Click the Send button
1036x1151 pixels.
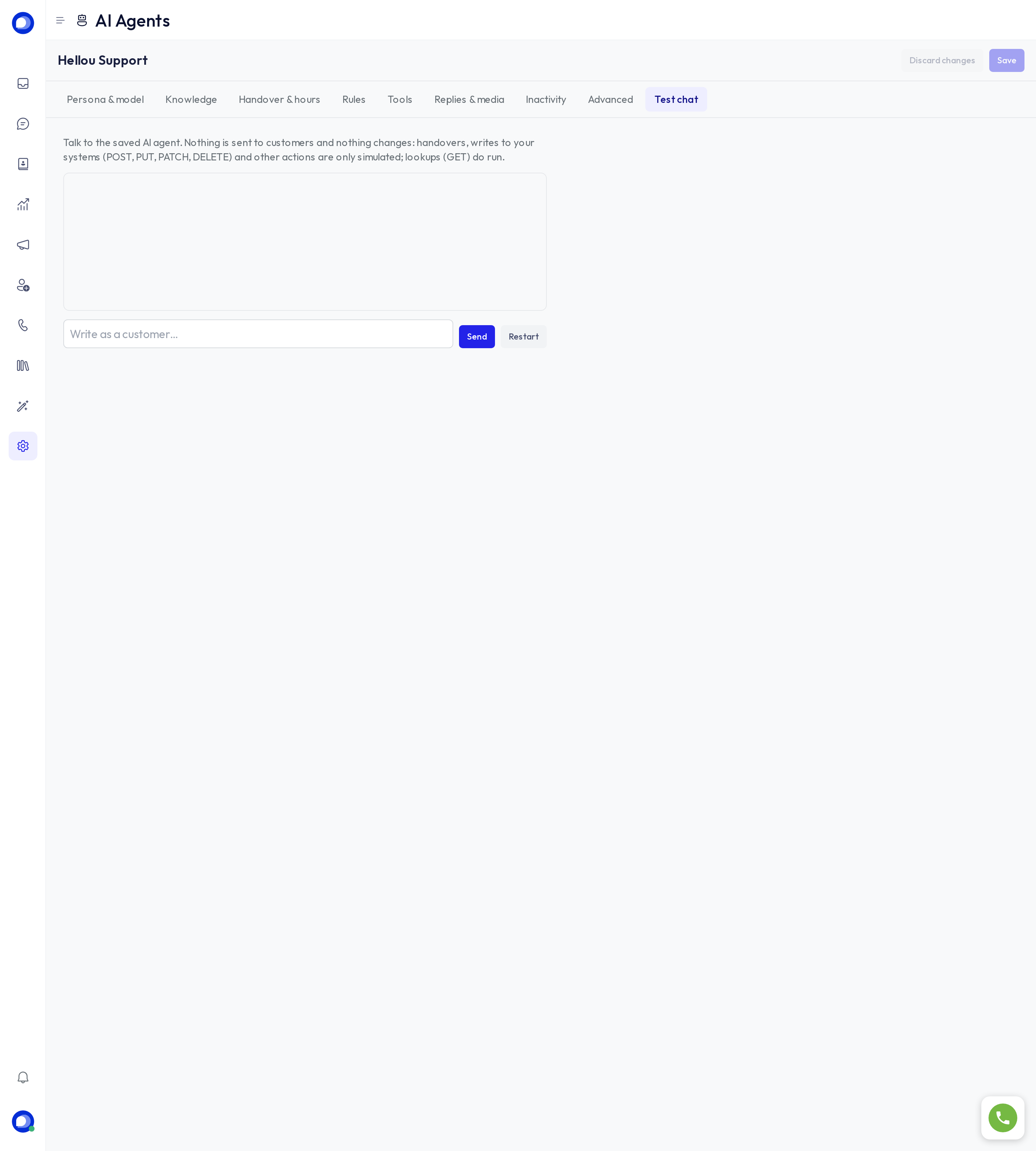pyautogui.click(x=477, y=336)
